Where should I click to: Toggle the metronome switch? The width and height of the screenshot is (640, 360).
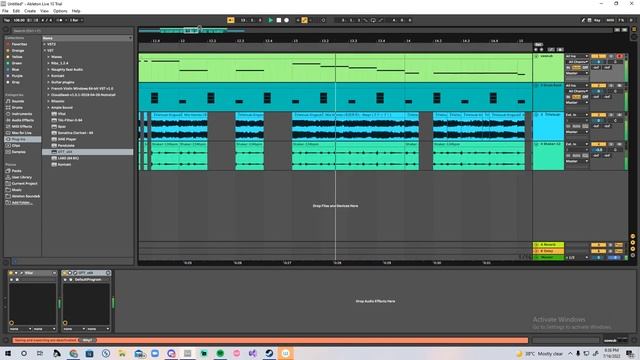60,20
